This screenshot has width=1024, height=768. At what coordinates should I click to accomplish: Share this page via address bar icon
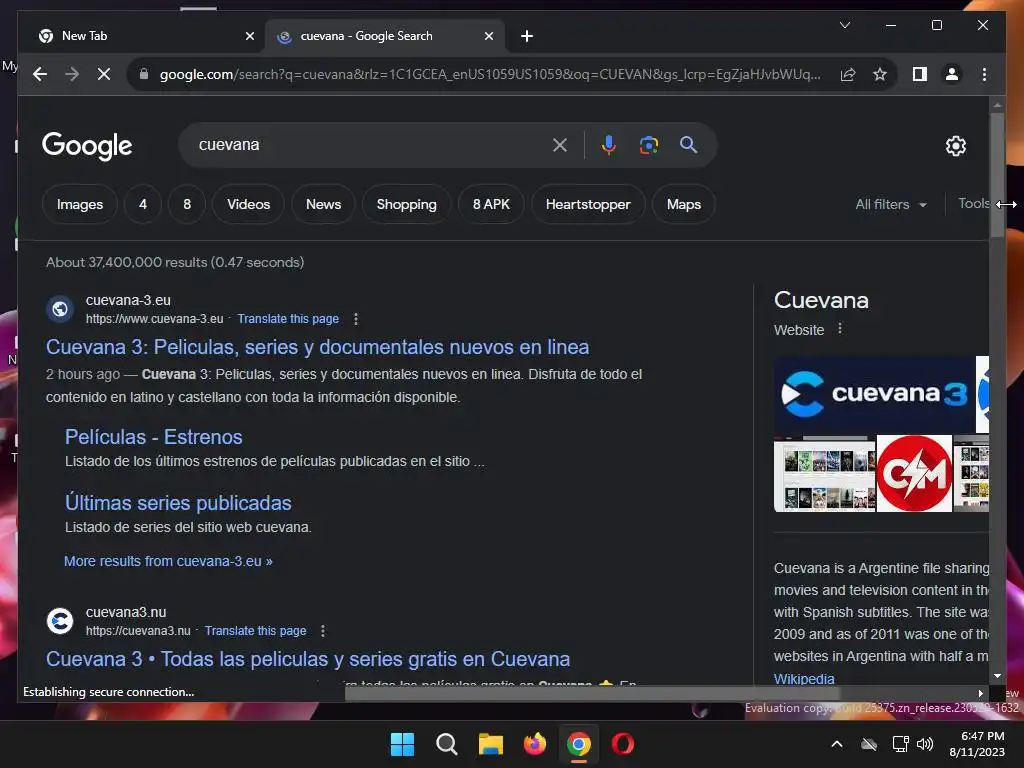pyautogui.click(x=848, y=74)
